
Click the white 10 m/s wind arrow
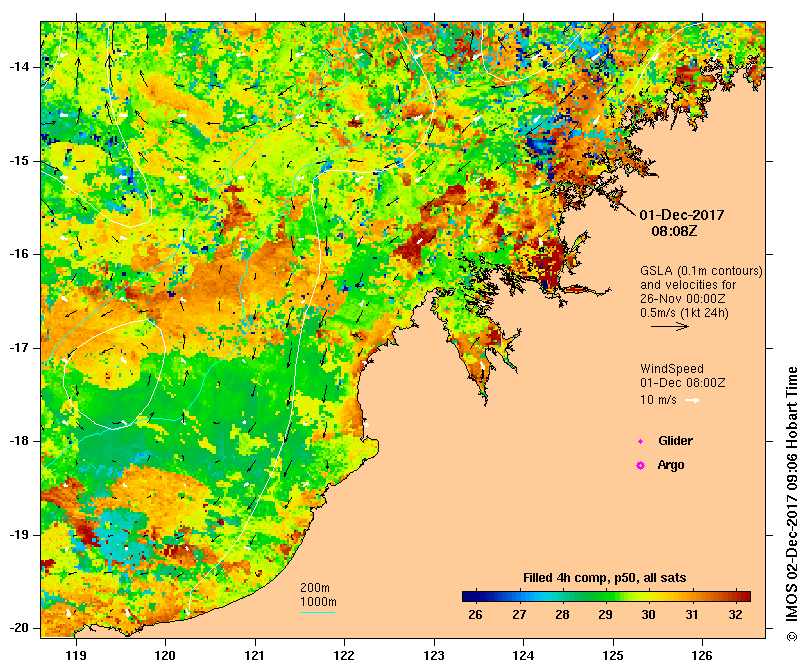[692, 400]
